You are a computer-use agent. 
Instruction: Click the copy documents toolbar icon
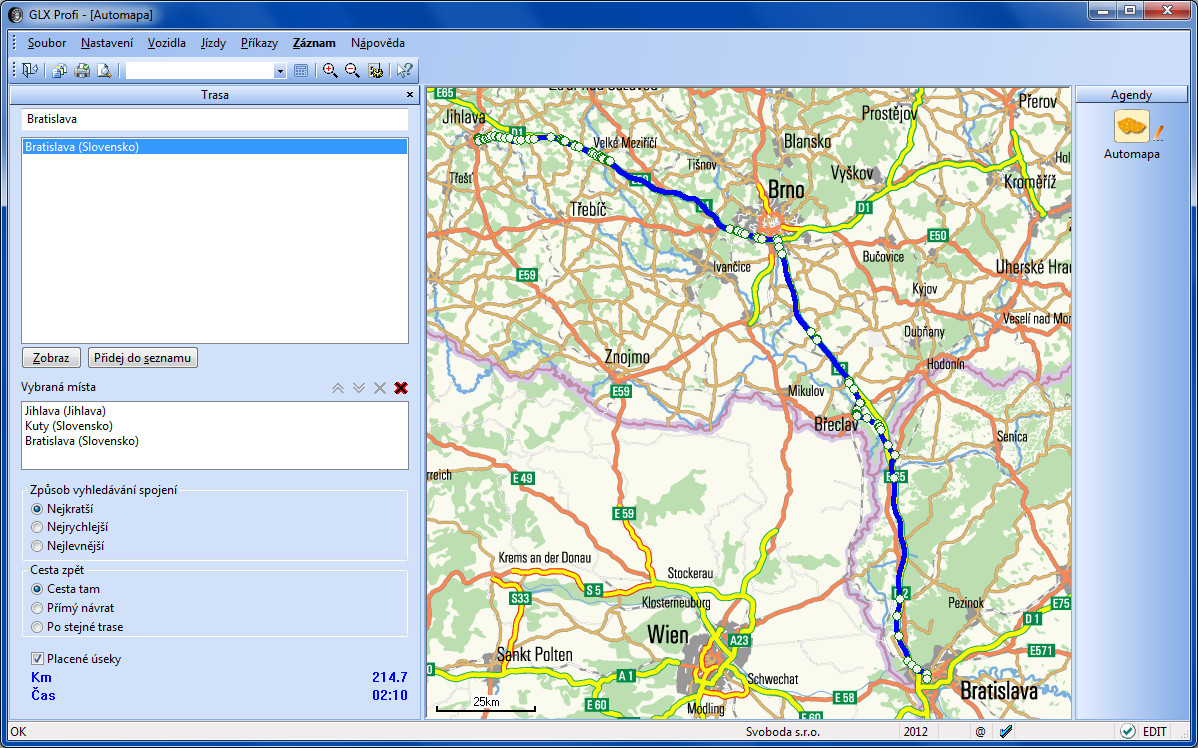(x=59, y=71)
